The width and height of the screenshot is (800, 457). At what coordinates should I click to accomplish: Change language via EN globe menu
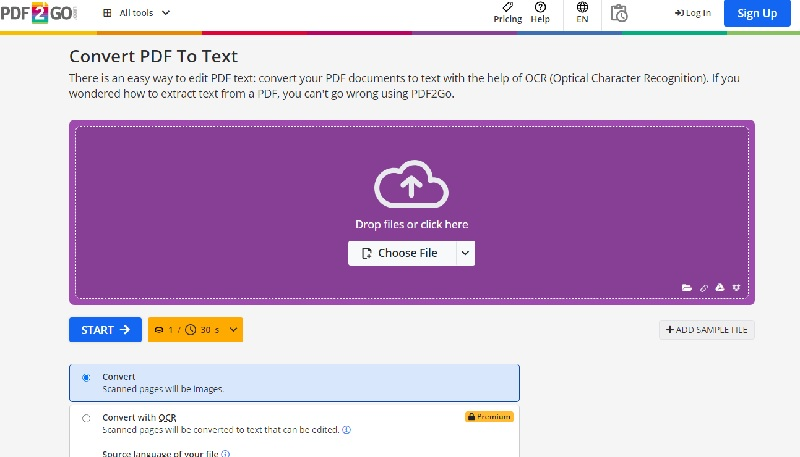tap(582, 12)
